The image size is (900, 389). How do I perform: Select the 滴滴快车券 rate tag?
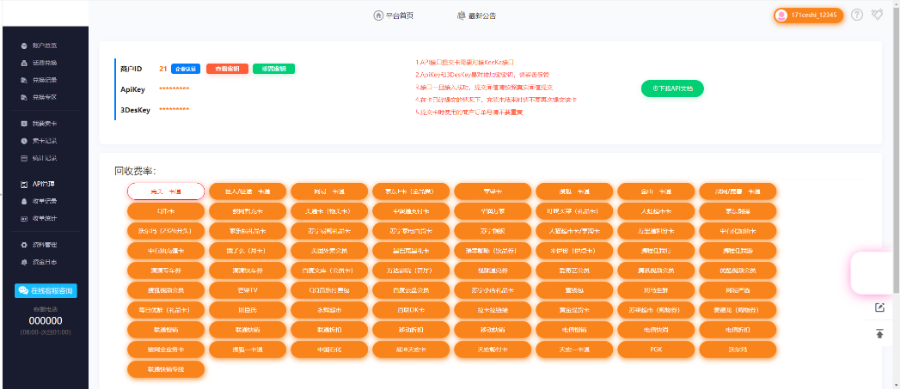[x=247, y=270]
